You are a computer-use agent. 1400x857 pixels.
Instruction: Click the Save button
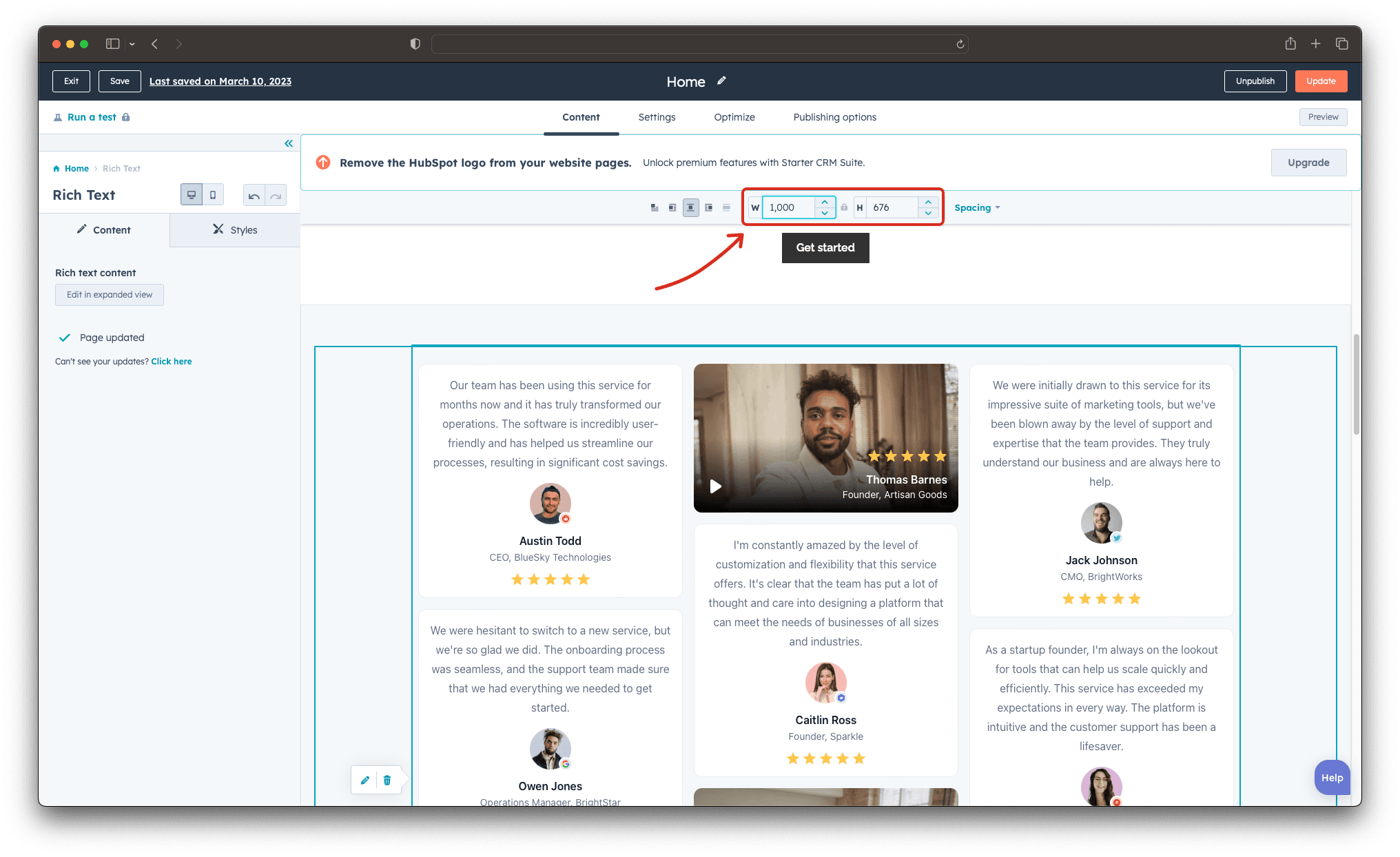pyautogui.click(x=120, y=81)
